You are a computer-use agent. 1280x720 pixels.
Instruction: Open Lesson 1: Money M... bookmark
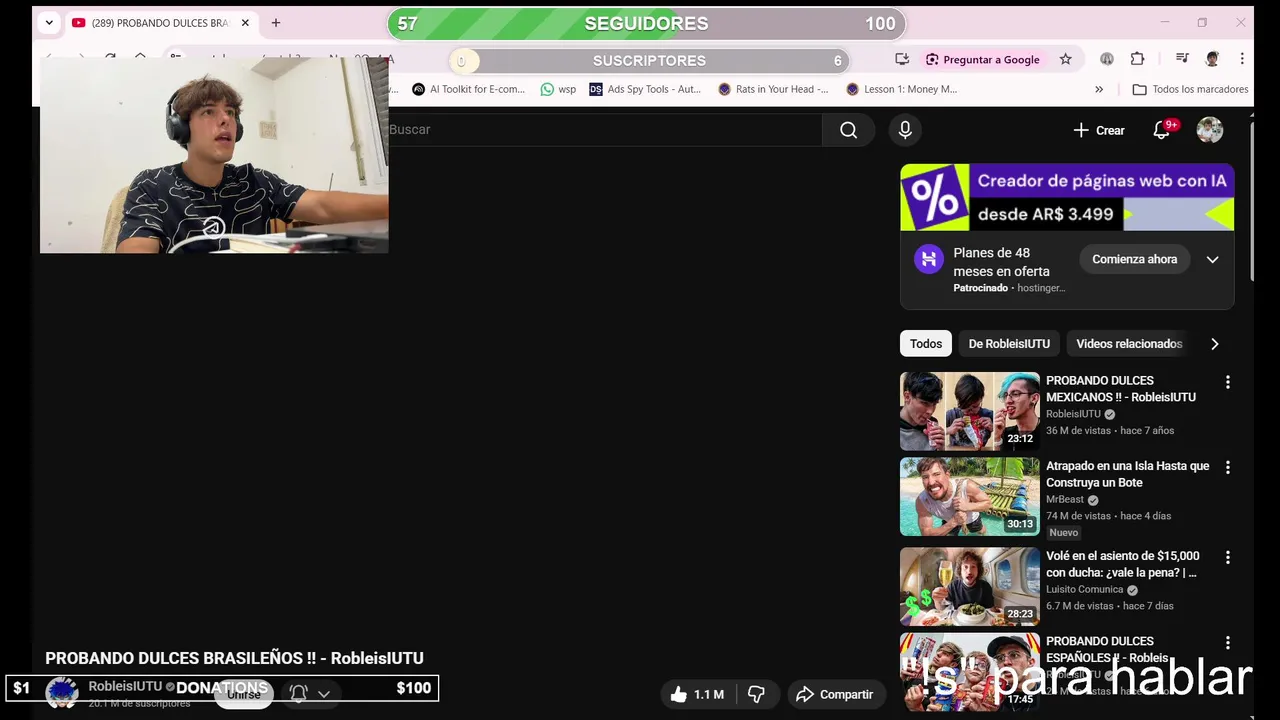point(902,89)
